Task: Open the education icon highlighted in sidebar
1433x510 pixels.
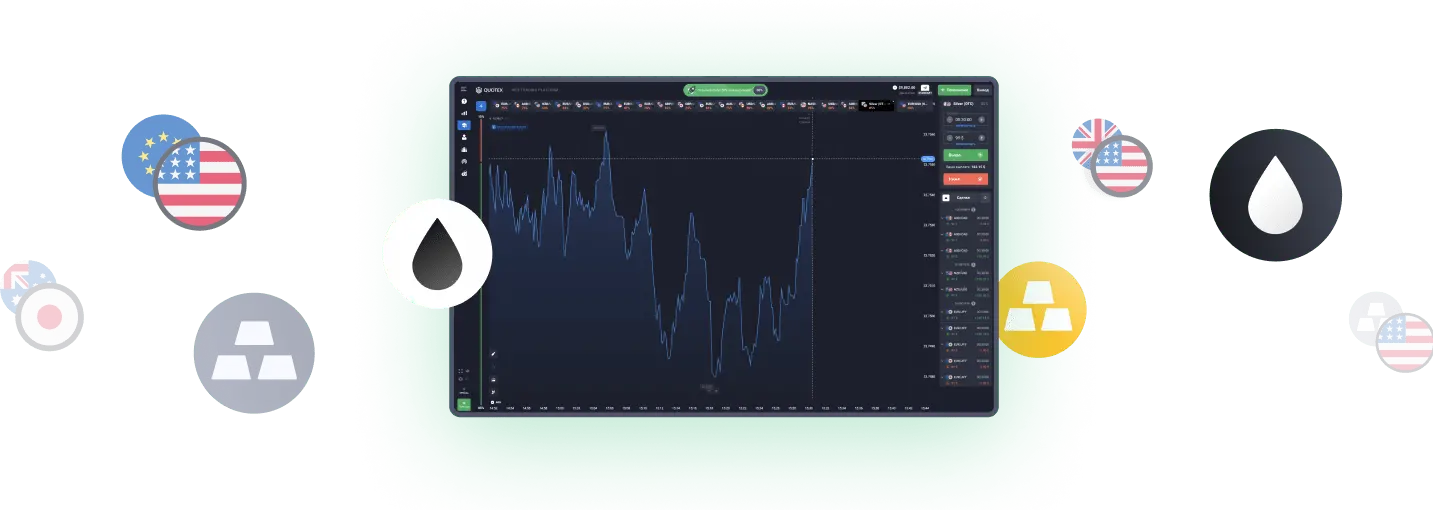Action: 464,125
